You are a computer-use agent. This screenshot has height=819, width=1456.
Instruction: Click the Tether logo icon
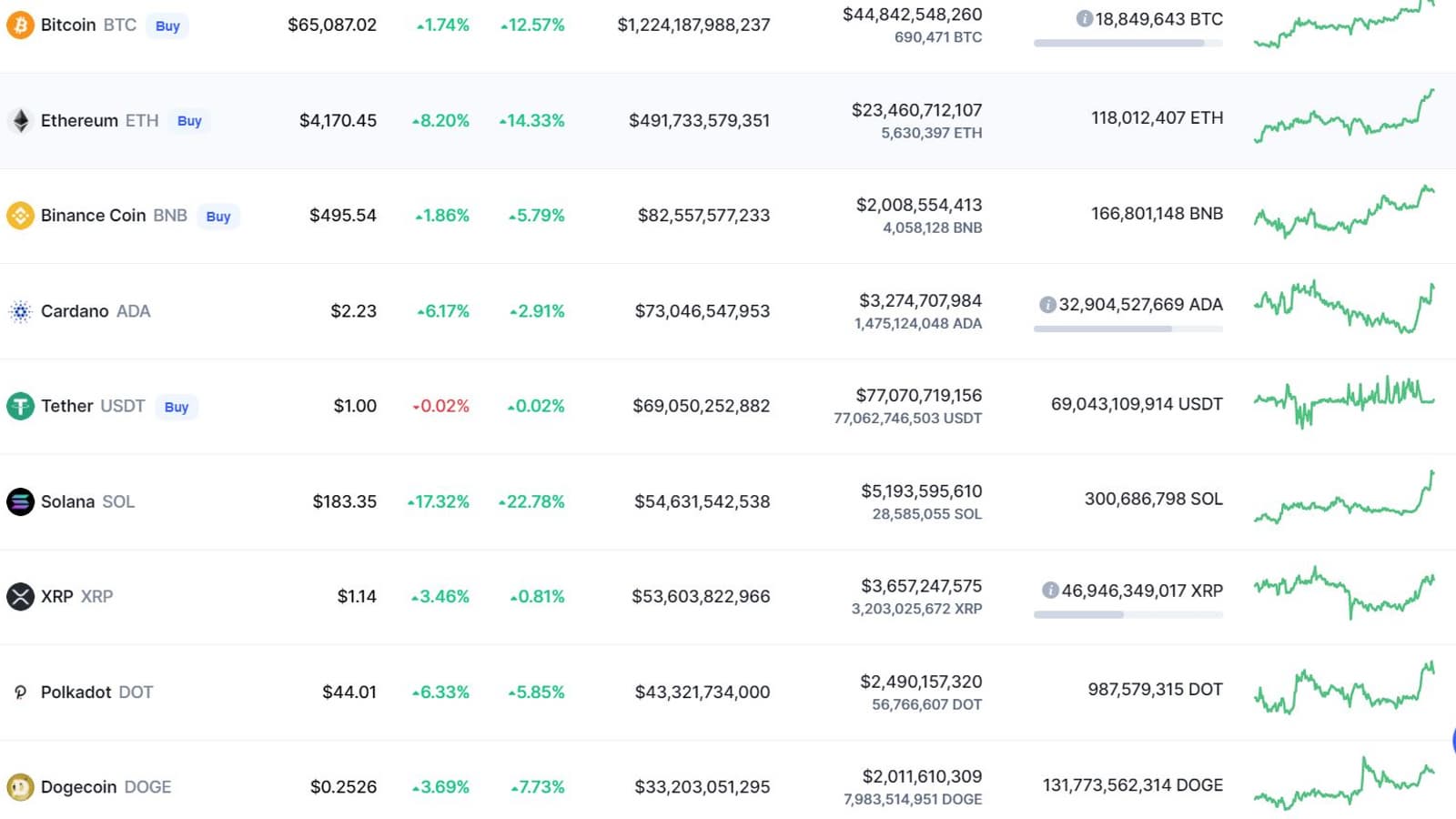(x=20, y=406)
